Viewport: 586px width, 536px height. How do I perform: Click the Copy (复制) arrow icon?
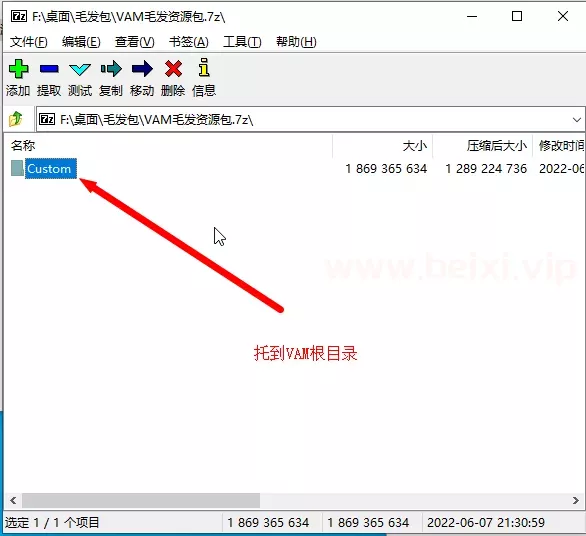click(111, 69)
